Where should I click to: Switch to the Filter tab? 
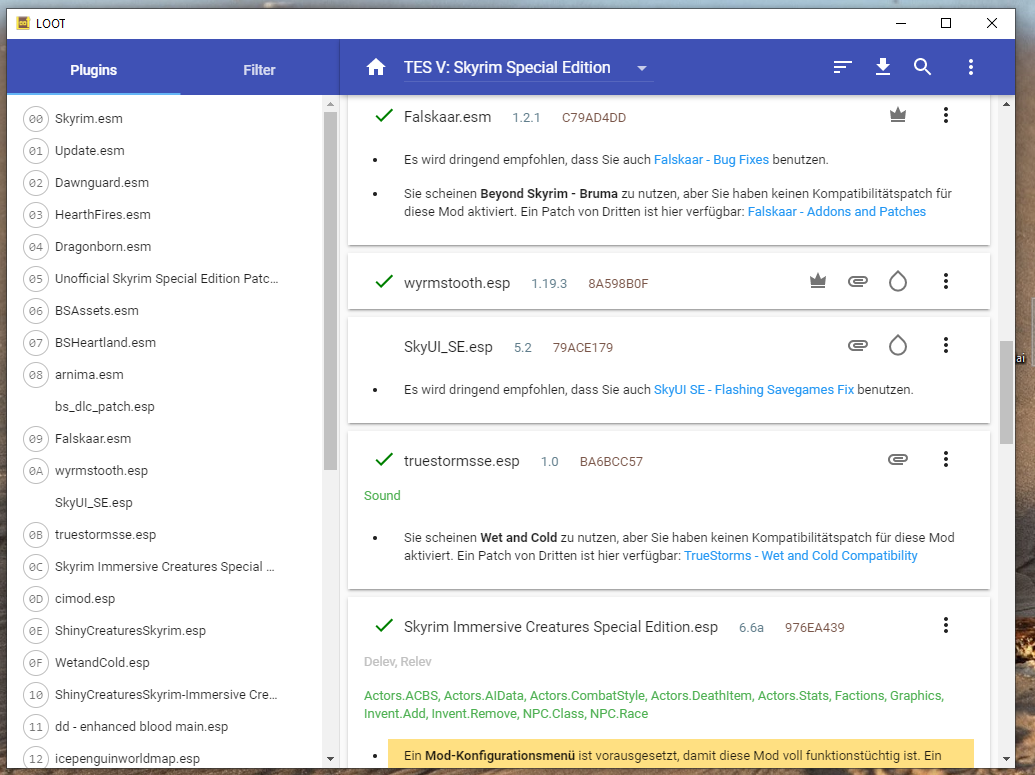coord(259,70)
